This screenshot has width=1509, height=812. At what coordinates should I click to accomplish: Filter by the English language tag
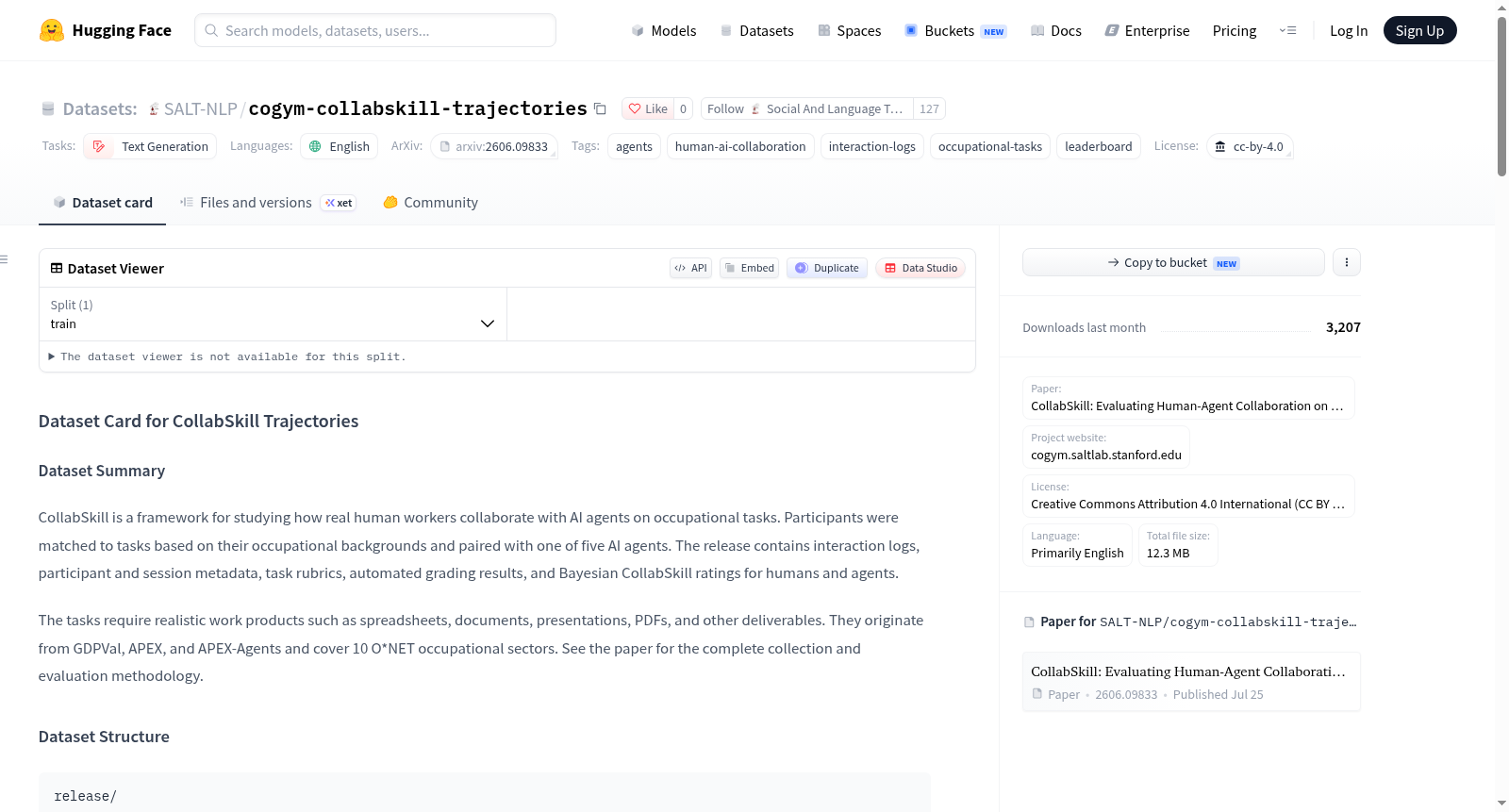point(340,146)
